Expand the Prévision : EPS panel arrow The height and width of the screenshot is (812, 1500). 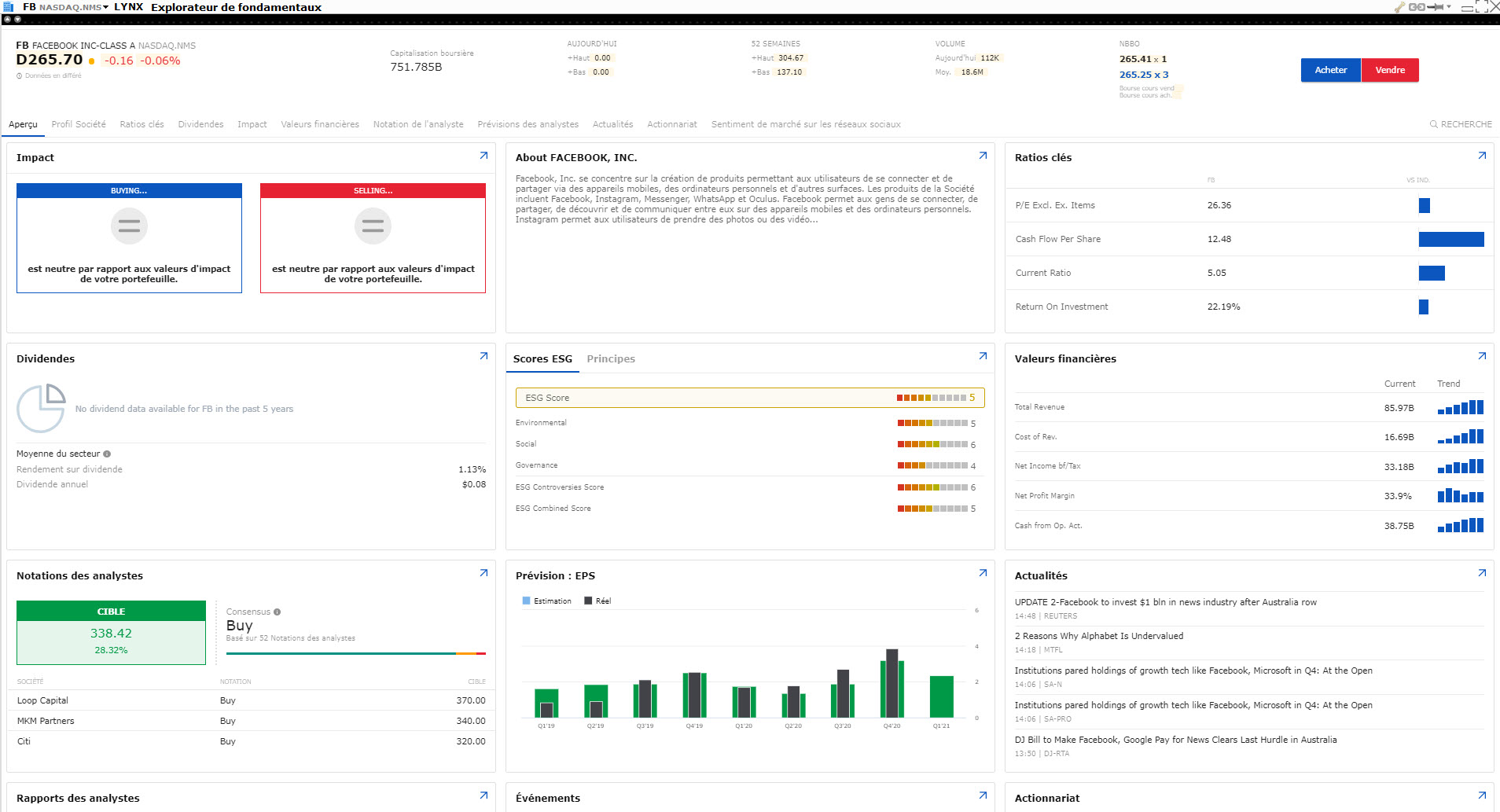(983, 573)
